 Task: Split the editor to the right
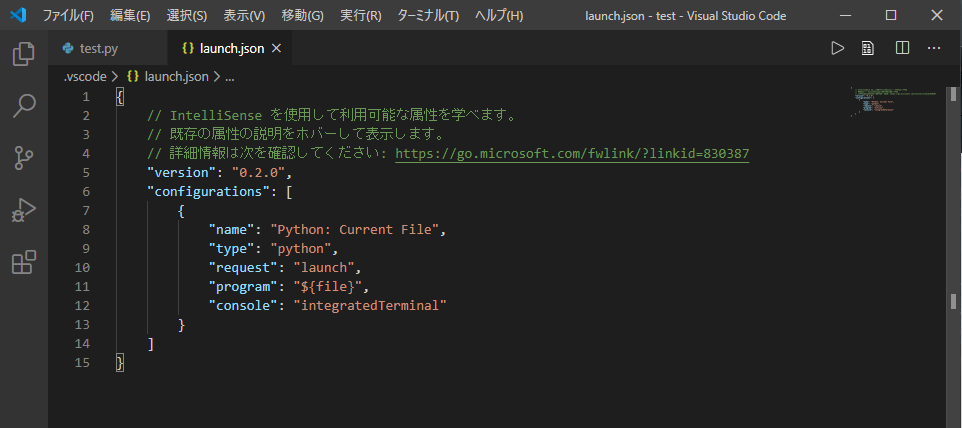pyautogui.click(x=902, y=48)
